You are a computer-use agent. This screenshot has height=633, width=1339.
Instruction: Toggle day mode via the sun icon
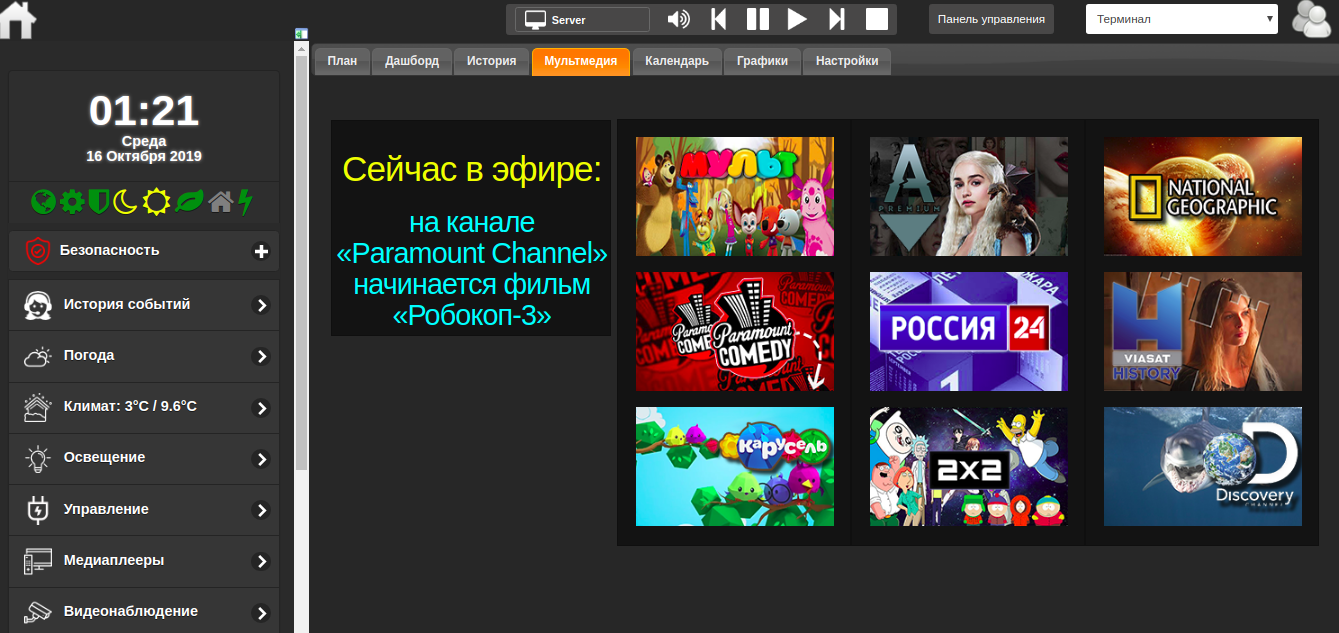click(x=155, y=202)
